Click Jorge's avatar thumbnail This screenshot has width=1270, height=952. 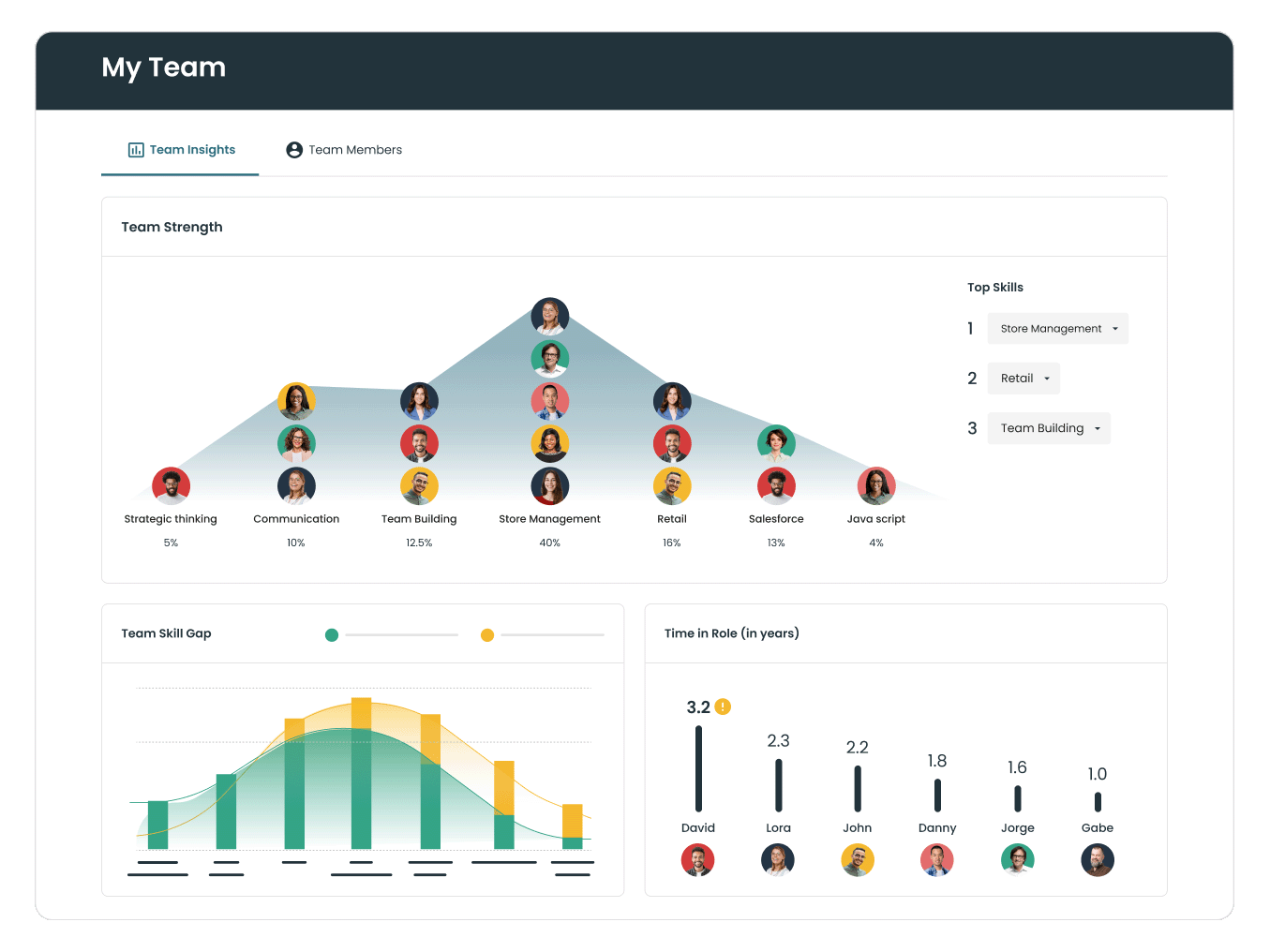tap(1017, 859)
